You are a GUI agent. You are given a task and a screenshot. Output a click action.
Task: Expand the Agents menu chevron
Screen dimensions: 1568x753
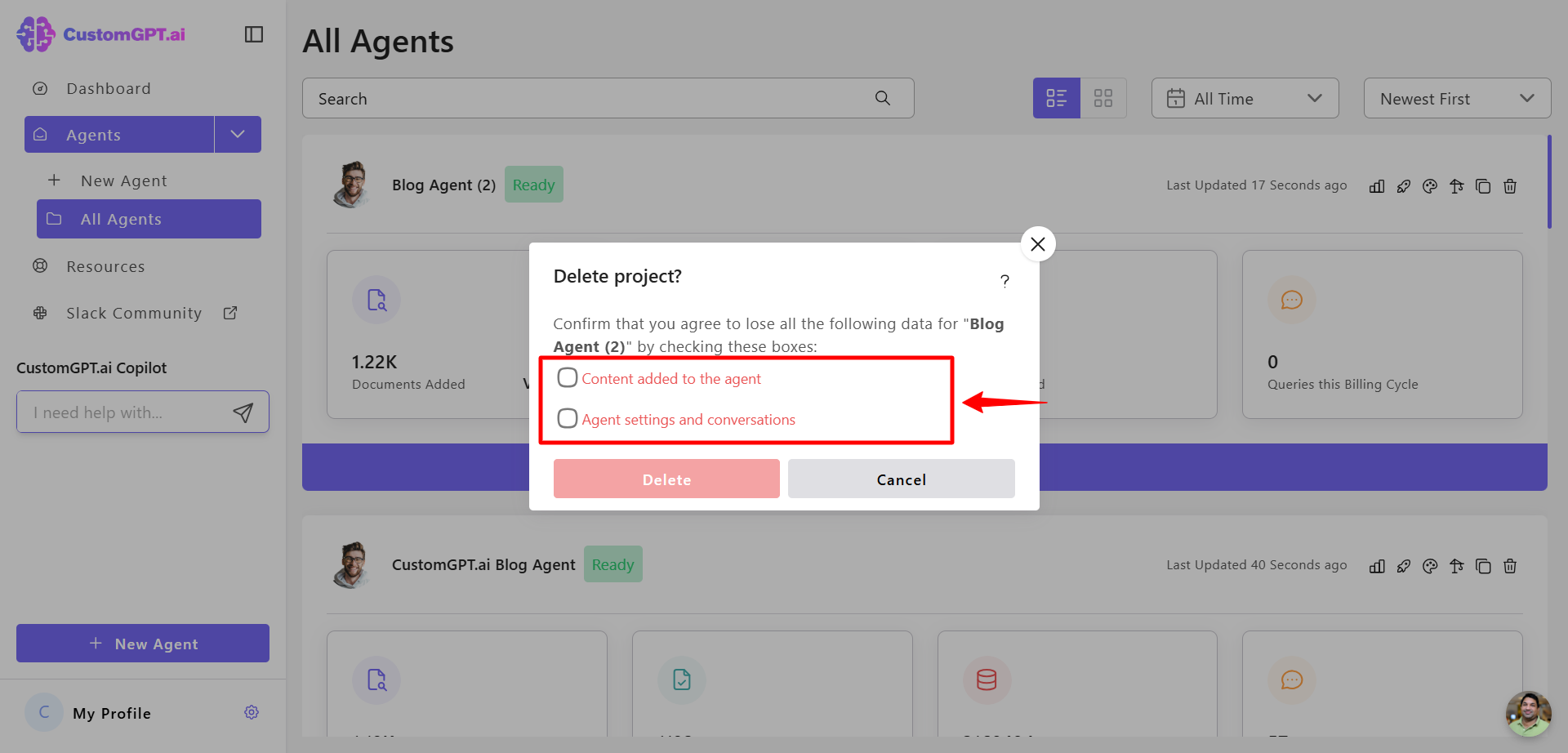238,134
